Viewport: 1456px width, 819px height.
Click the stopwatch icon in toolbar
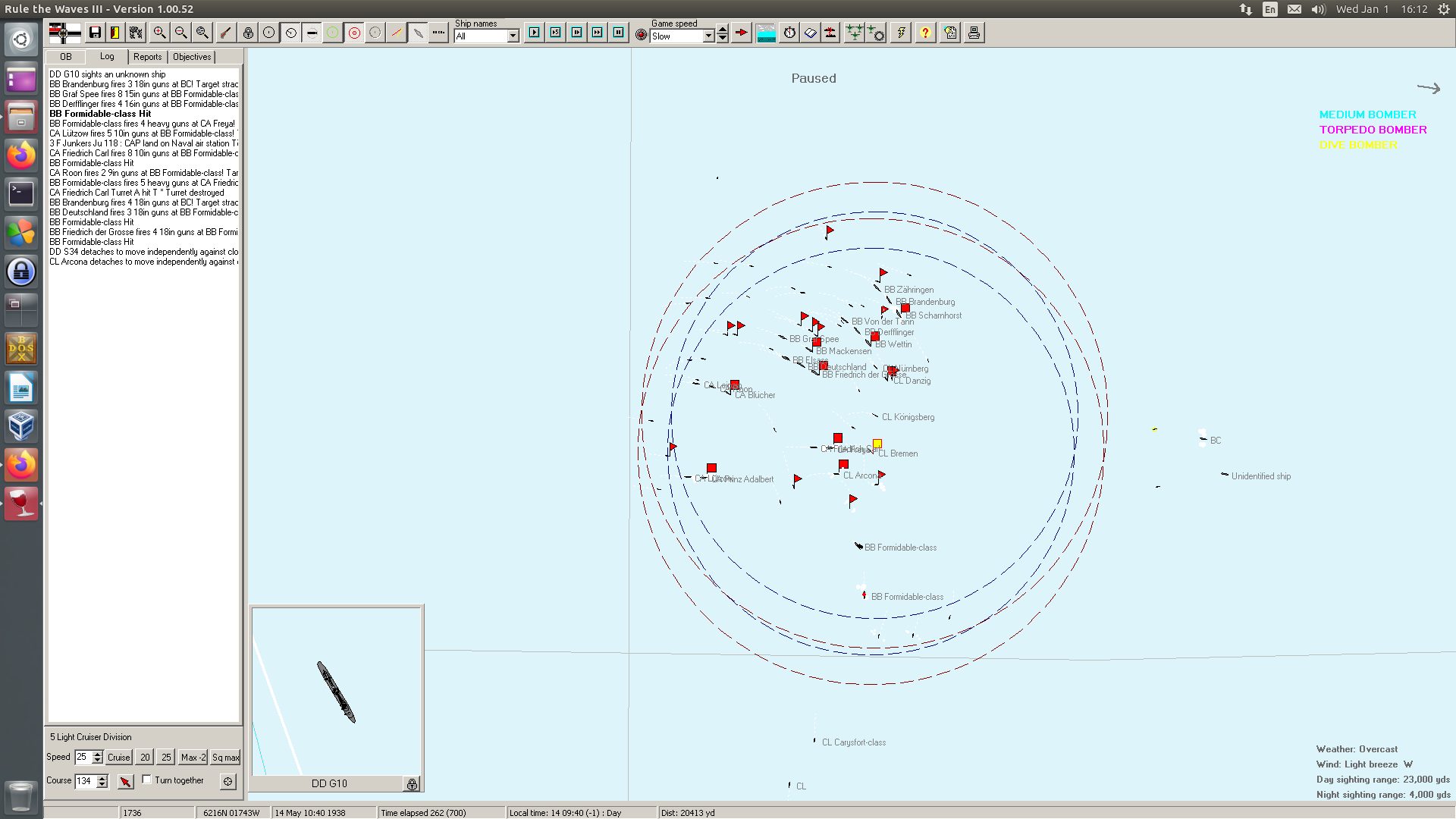click(789, 33)
